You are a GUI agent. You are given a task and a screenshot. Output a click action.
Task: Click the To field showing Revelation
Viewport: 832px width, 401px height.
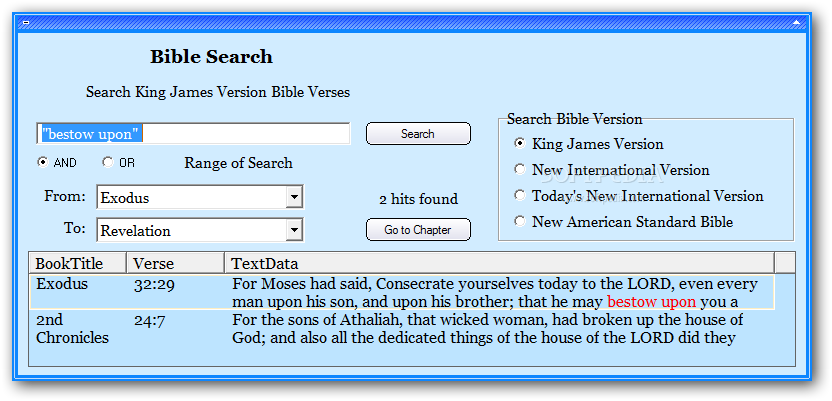[x=200, y=230]
